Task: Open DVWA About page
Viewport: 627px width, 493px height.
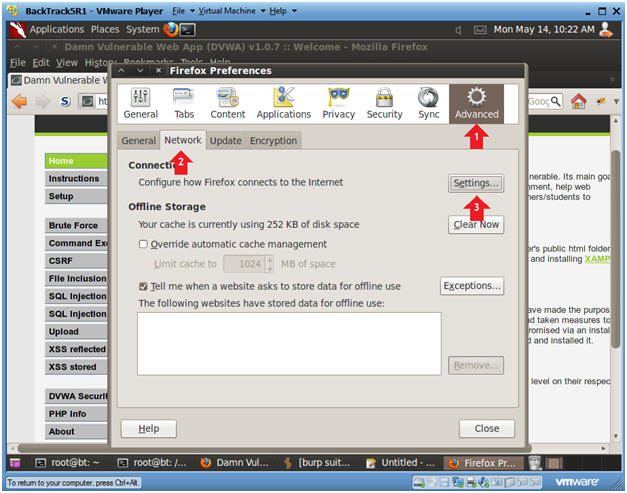Action: 76,431
